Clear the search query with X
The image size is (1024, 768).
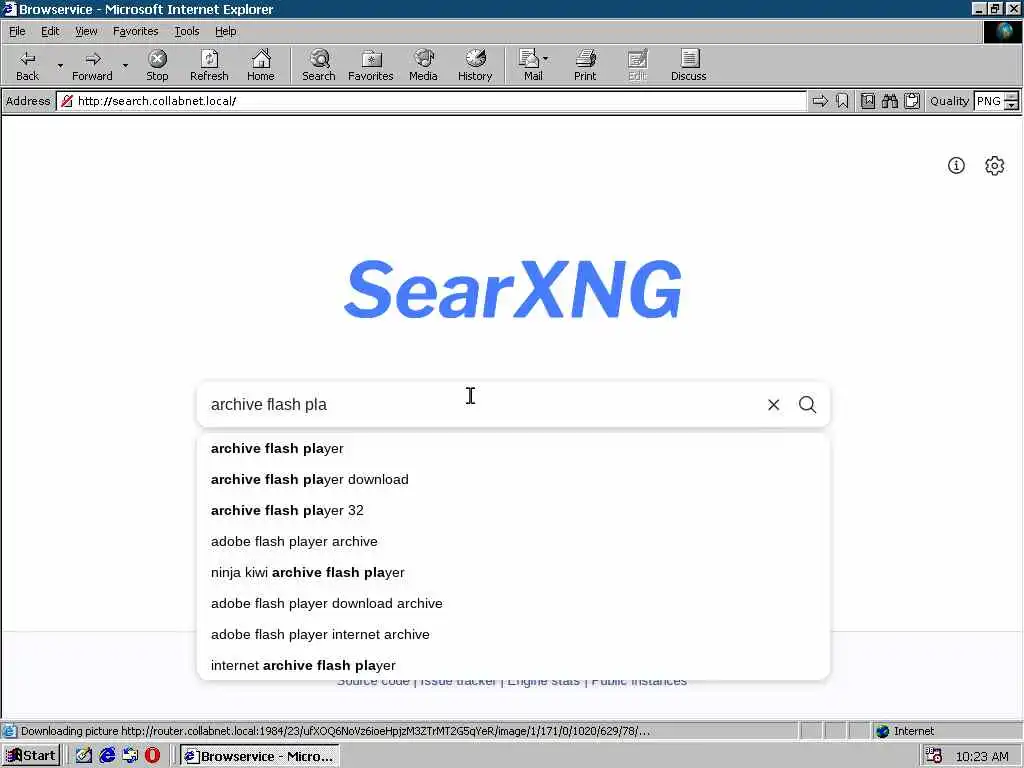point(773,405)
